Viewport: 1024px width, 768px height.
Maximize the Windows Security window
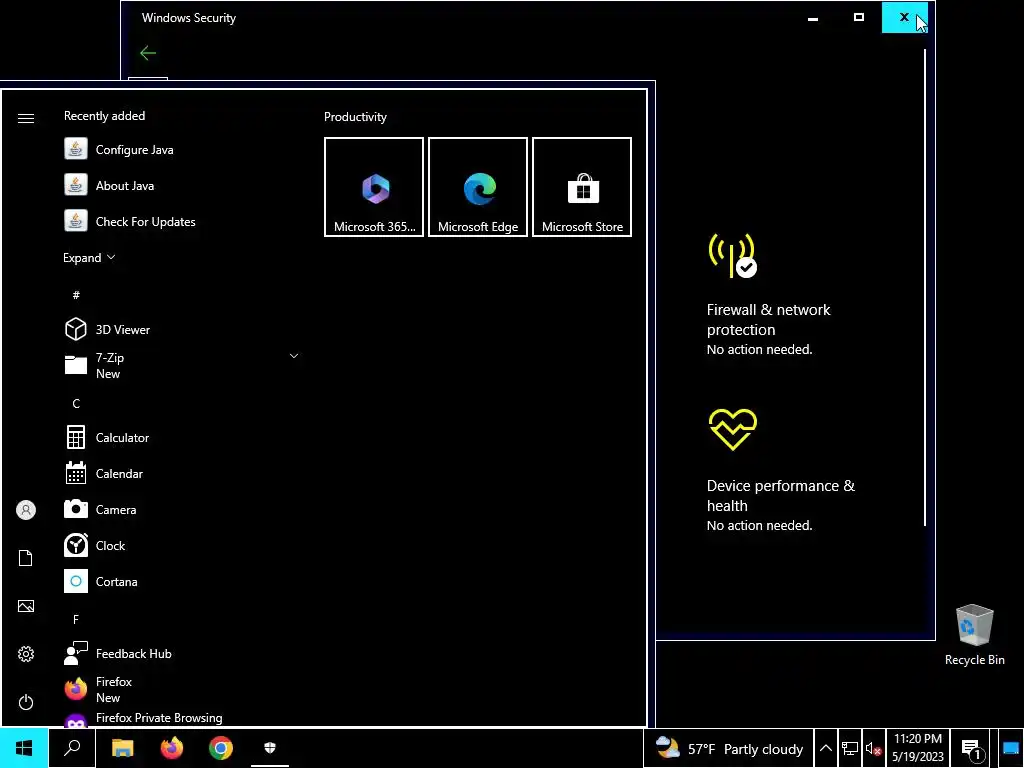tap(859, 18)
